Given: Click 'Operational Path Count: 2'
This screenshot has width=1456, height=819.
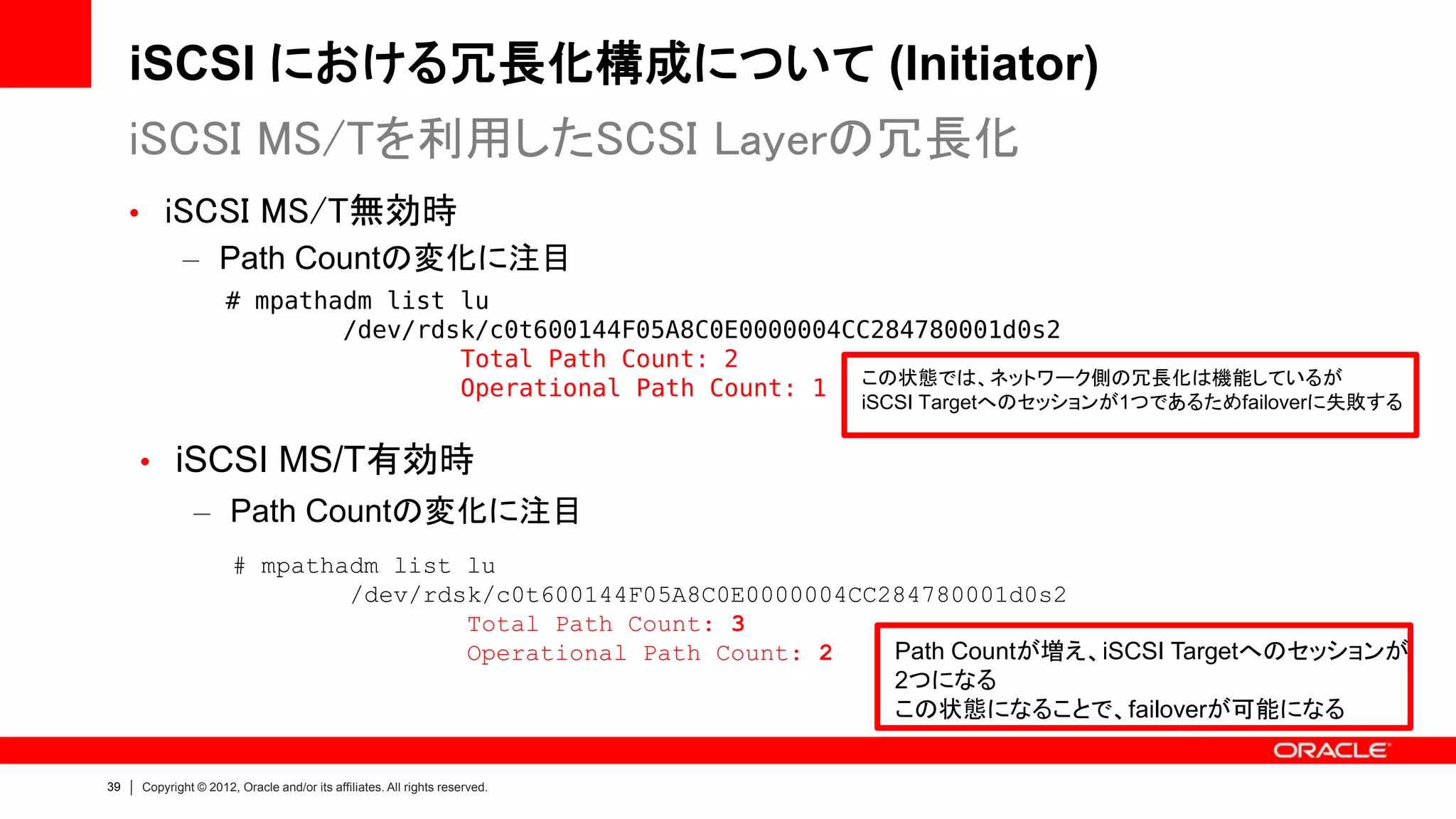Looking at the screenshot, I should [x=650, y=653].
